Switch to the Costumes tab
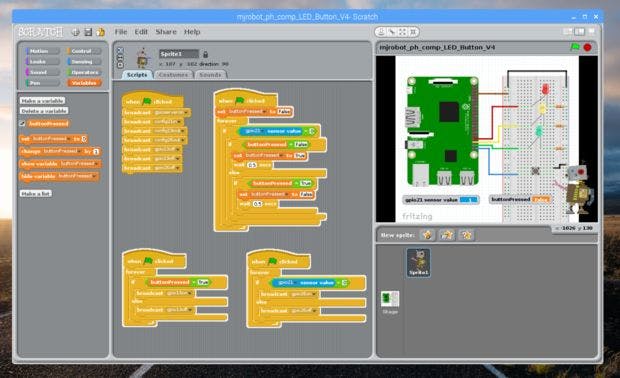 pos(173,74)
